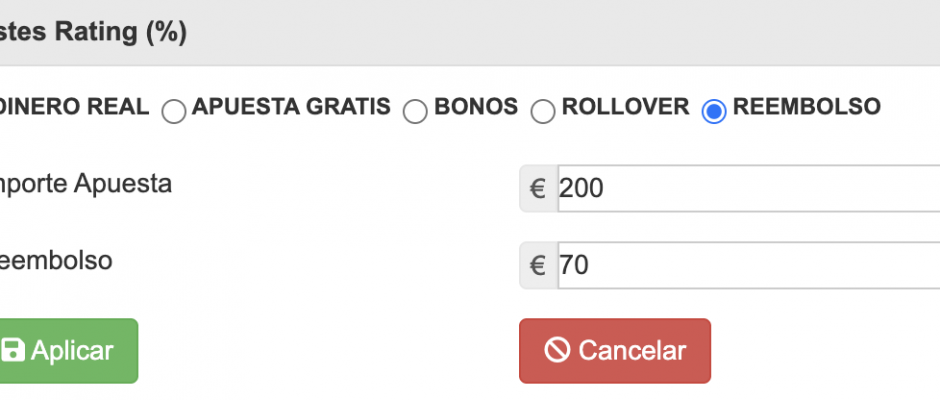Click the euro symbol beside Importe Apuesta
This screenshot has width=940, height=400.
[538, 189]
